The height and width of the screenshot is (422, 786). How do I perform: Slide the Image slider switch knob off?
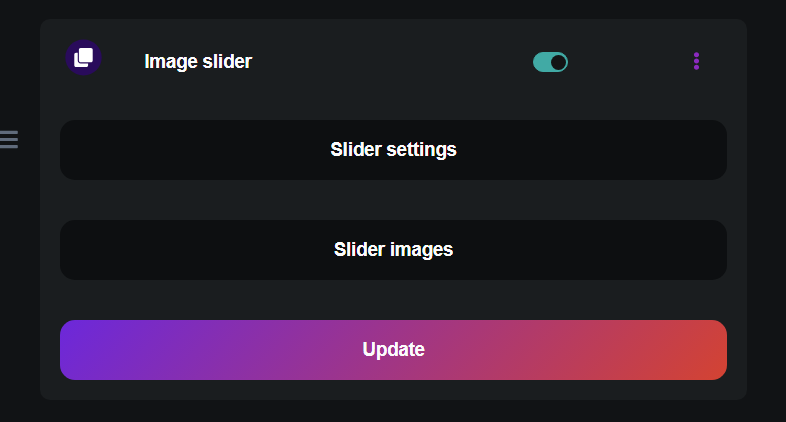point(558,62)
